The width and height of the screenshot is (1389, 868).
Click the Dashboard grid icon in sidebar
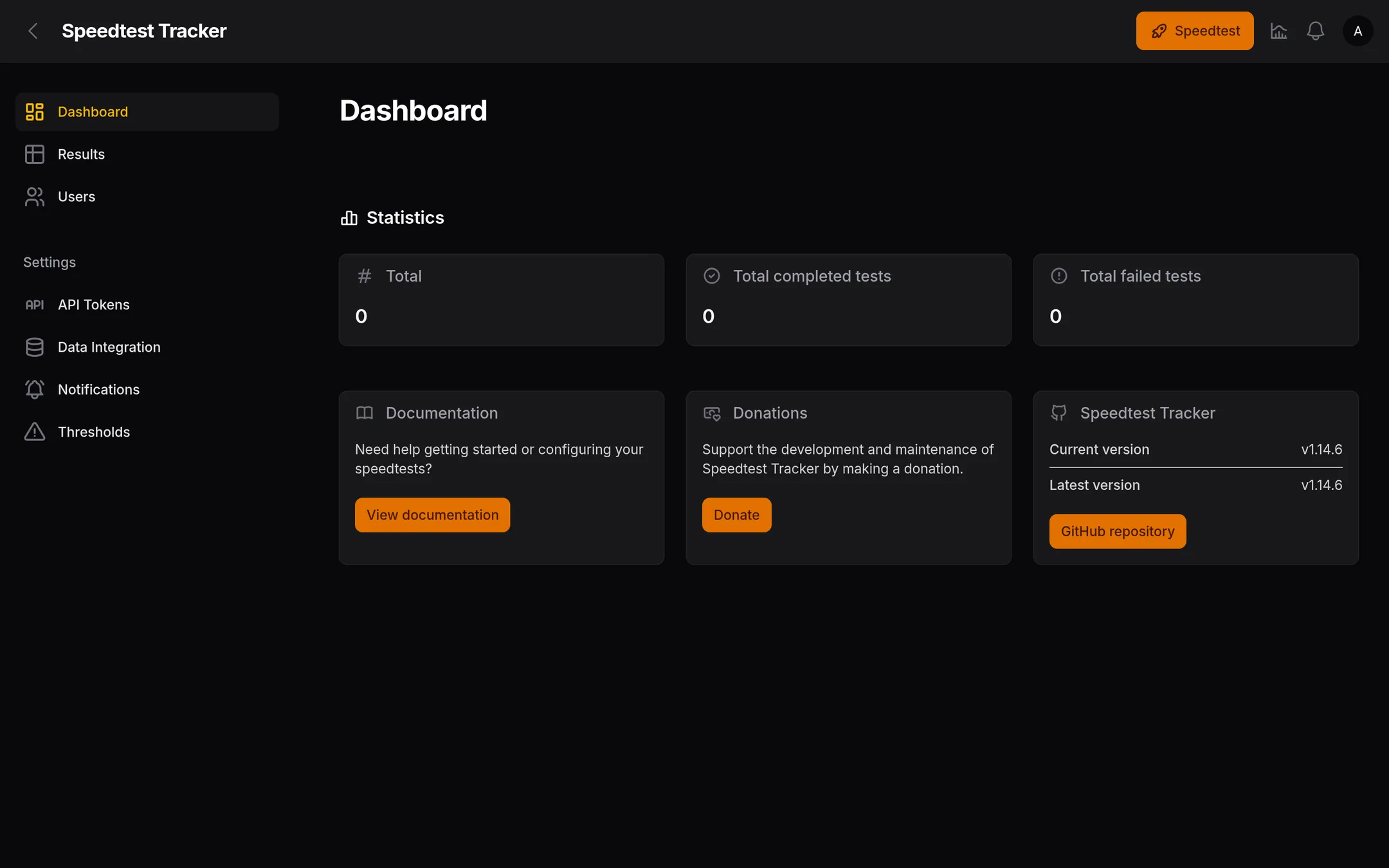[35, 112]
